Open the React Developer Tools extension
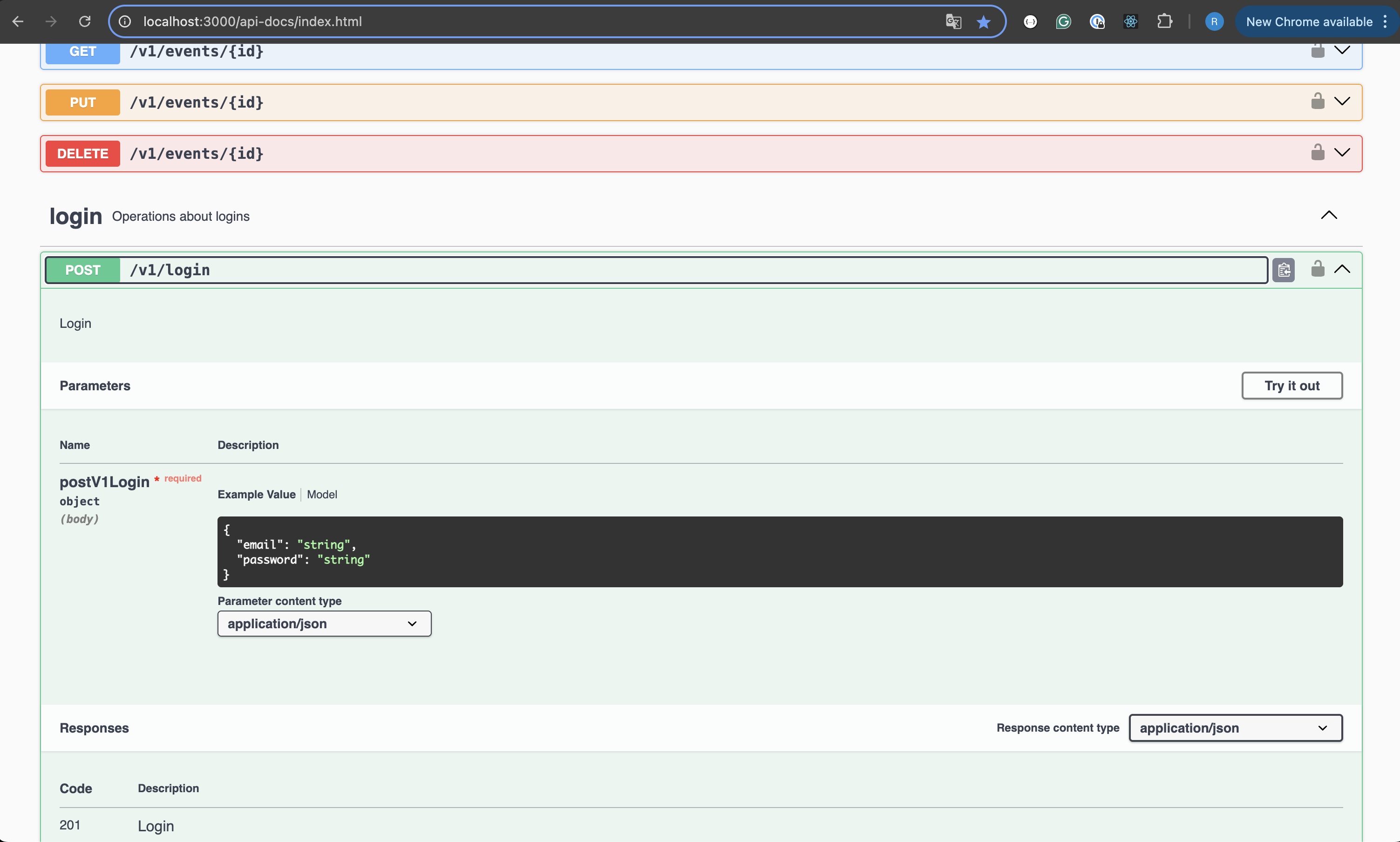Viewport: 1400px width, 842px height. (1130, 21)
